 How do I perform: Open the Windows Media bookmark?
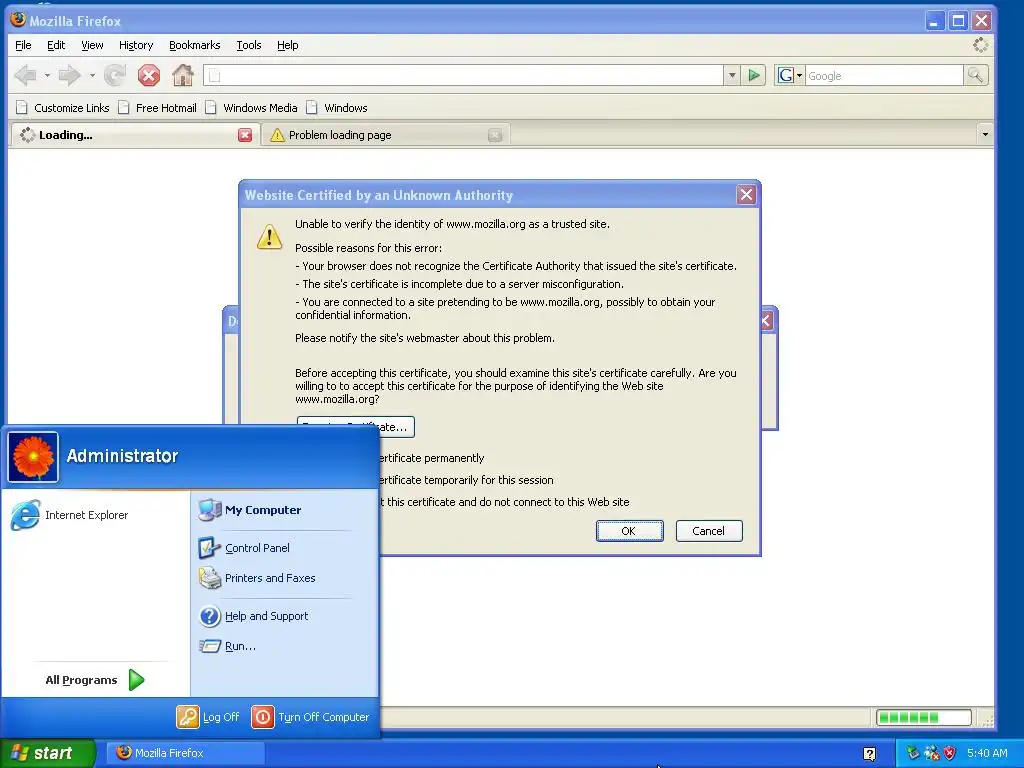(x=251, y=108)
